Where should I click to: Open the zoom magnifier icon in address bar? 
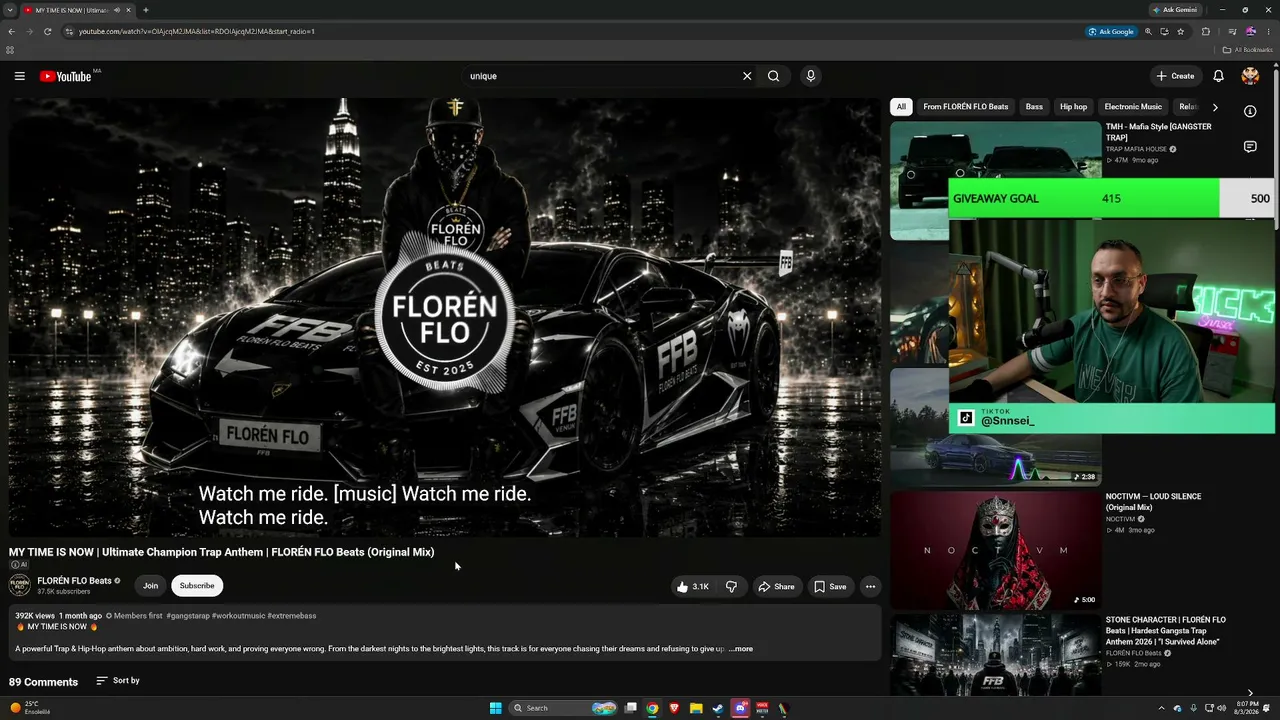pyautogui.click(x=1148, y=31)
